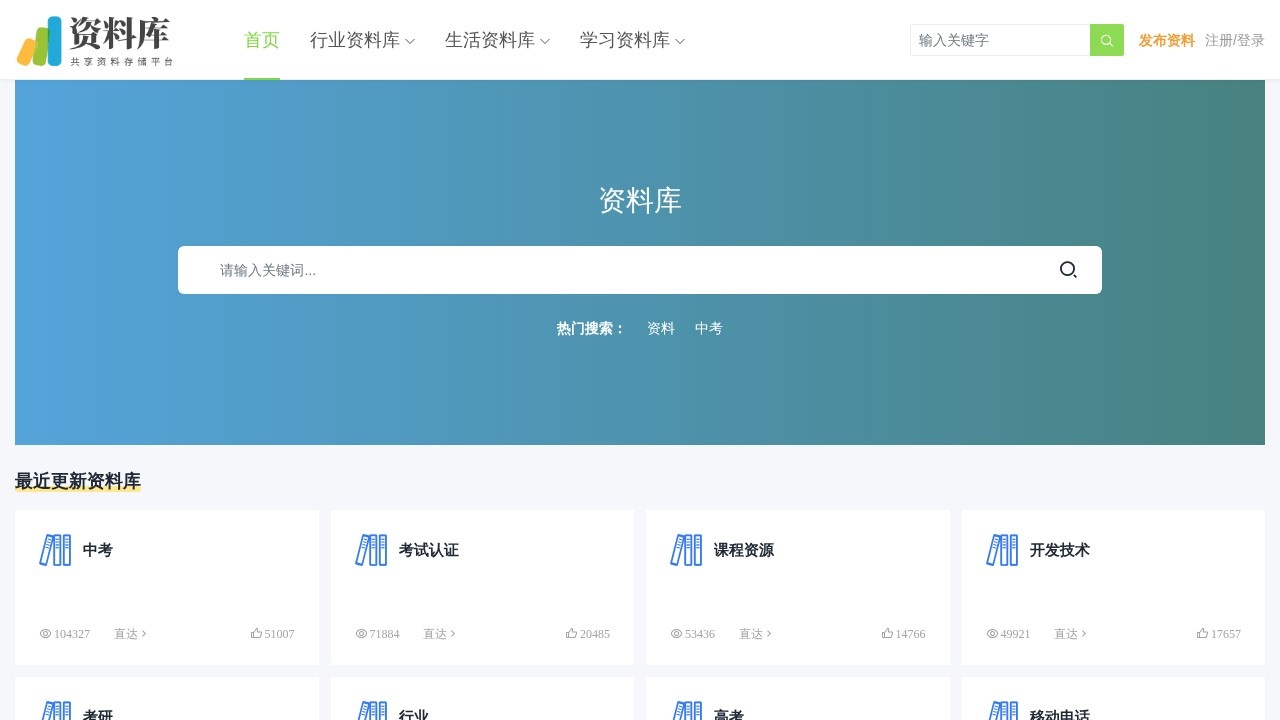Click the book icon beside 开发技术

tap(1002, 550)
